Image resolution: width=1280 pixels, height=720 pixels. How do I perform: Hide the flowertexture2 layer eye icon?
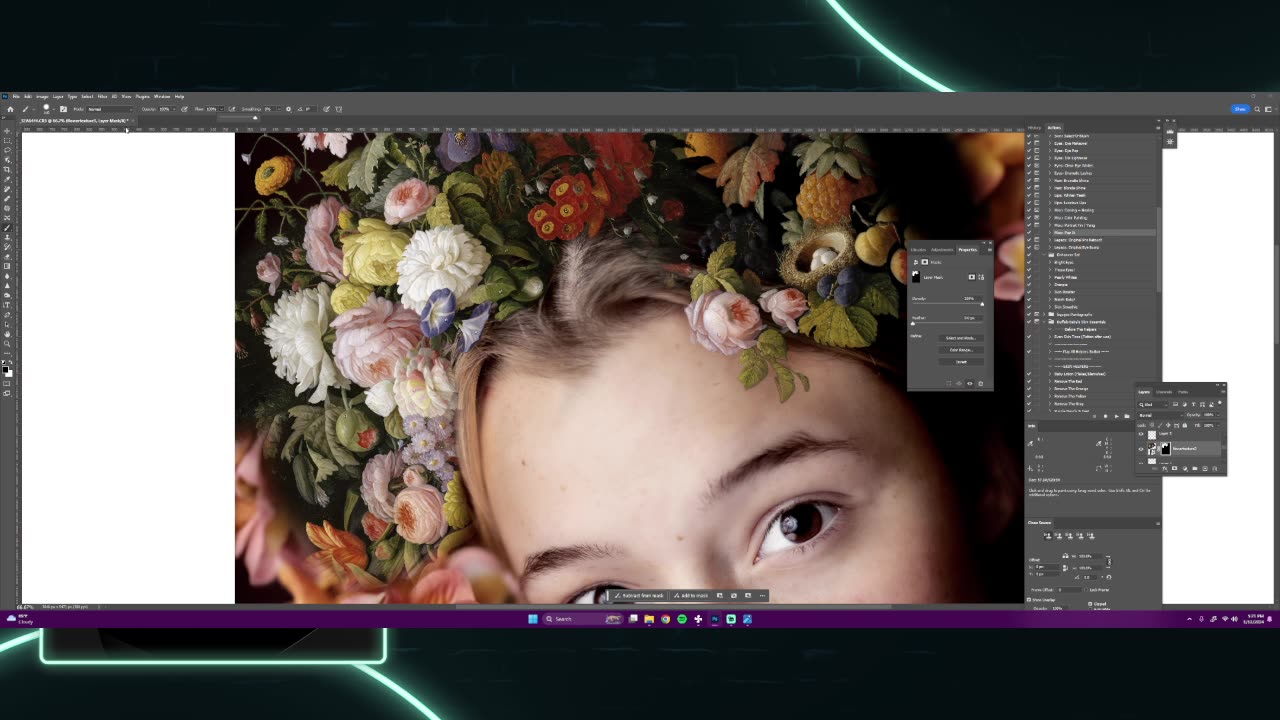pos(1141,449)
